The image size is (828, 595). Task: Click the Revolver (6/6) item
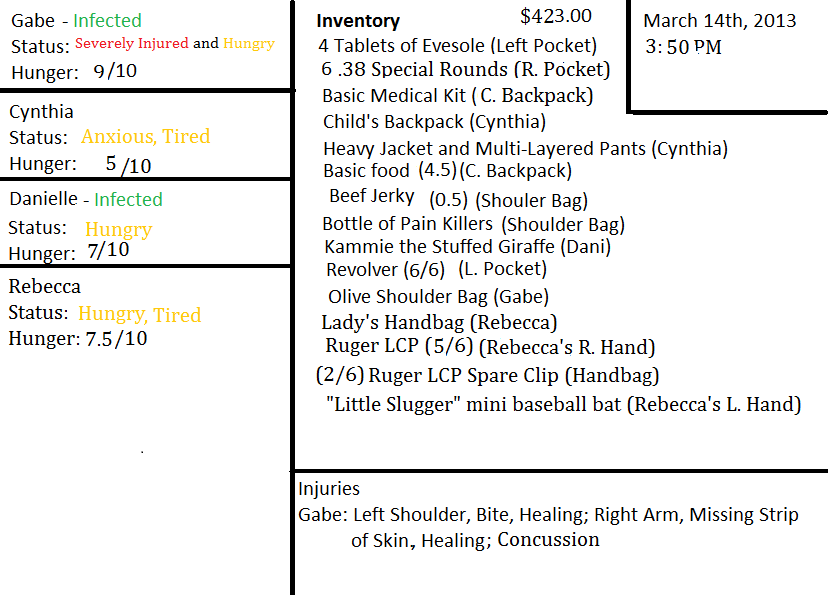coord(436,269)
